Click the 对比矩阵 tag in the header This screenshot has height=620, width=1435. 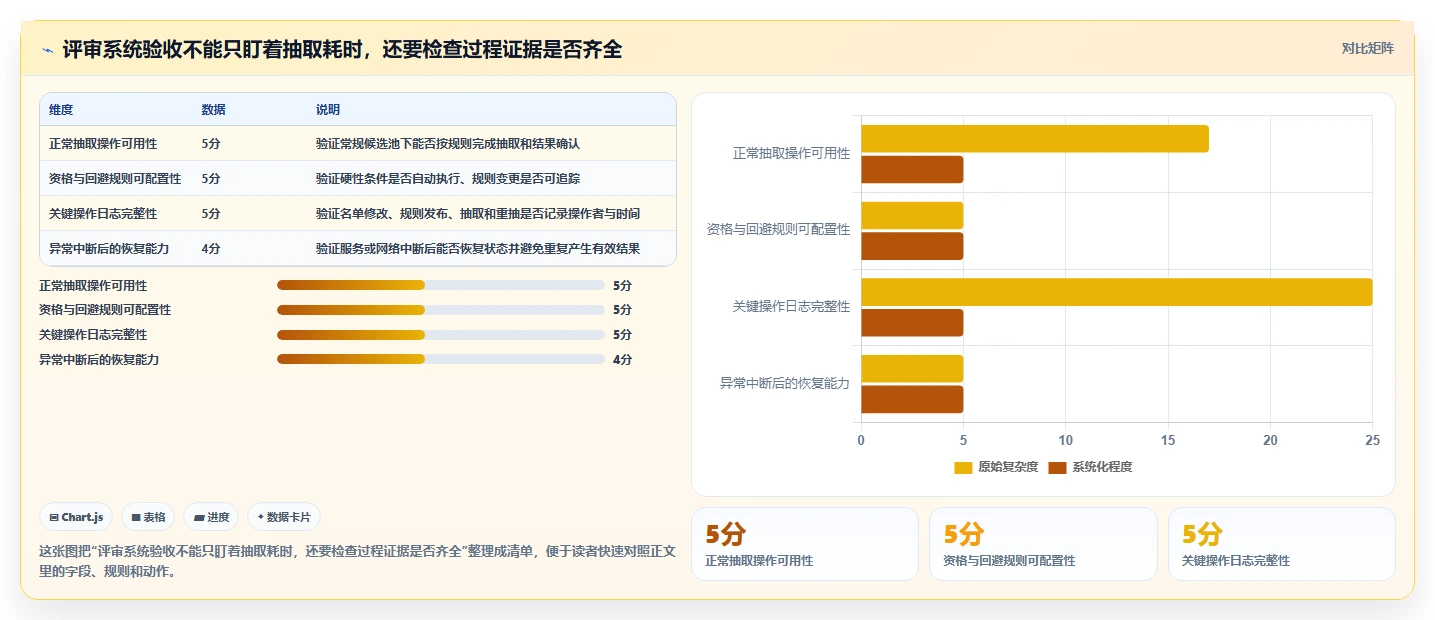click(x=1367, y=48)
